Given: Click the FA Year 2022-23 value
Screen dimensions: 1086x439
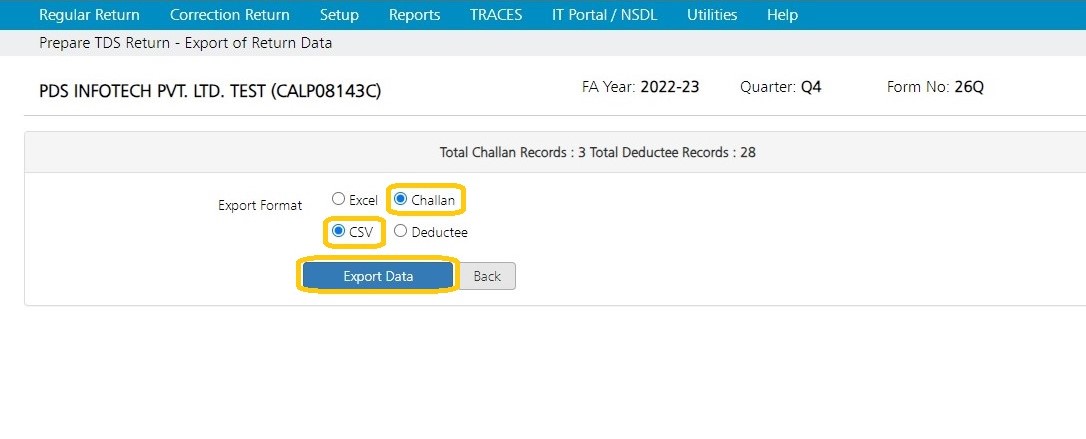Looking at the screenshot, I should pos(670,87).
